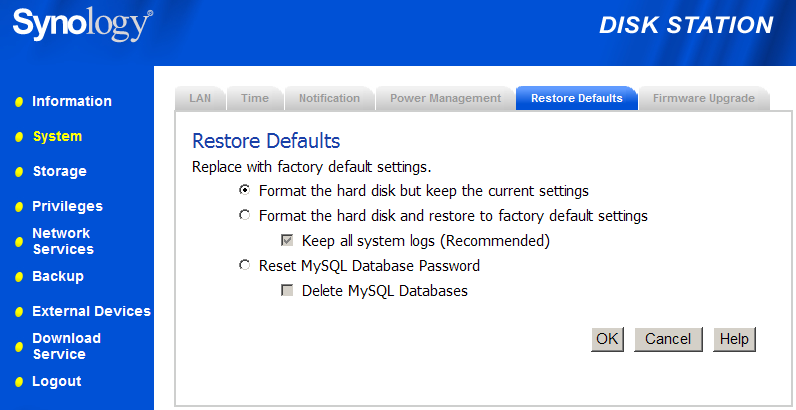Open the Power Management tab
Image resolution: width=796 pixels, height=410 pixels.
point(445,98)
